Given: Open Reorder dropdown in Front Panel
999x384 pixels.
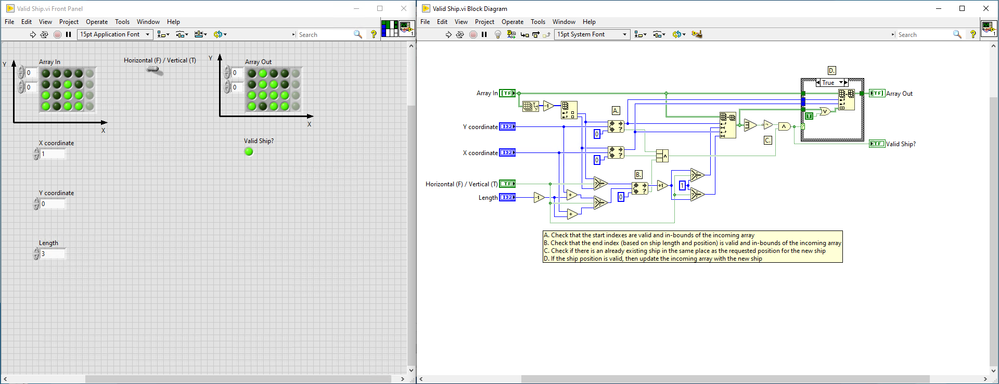Looking at the screenshot, I should point(220,34).
